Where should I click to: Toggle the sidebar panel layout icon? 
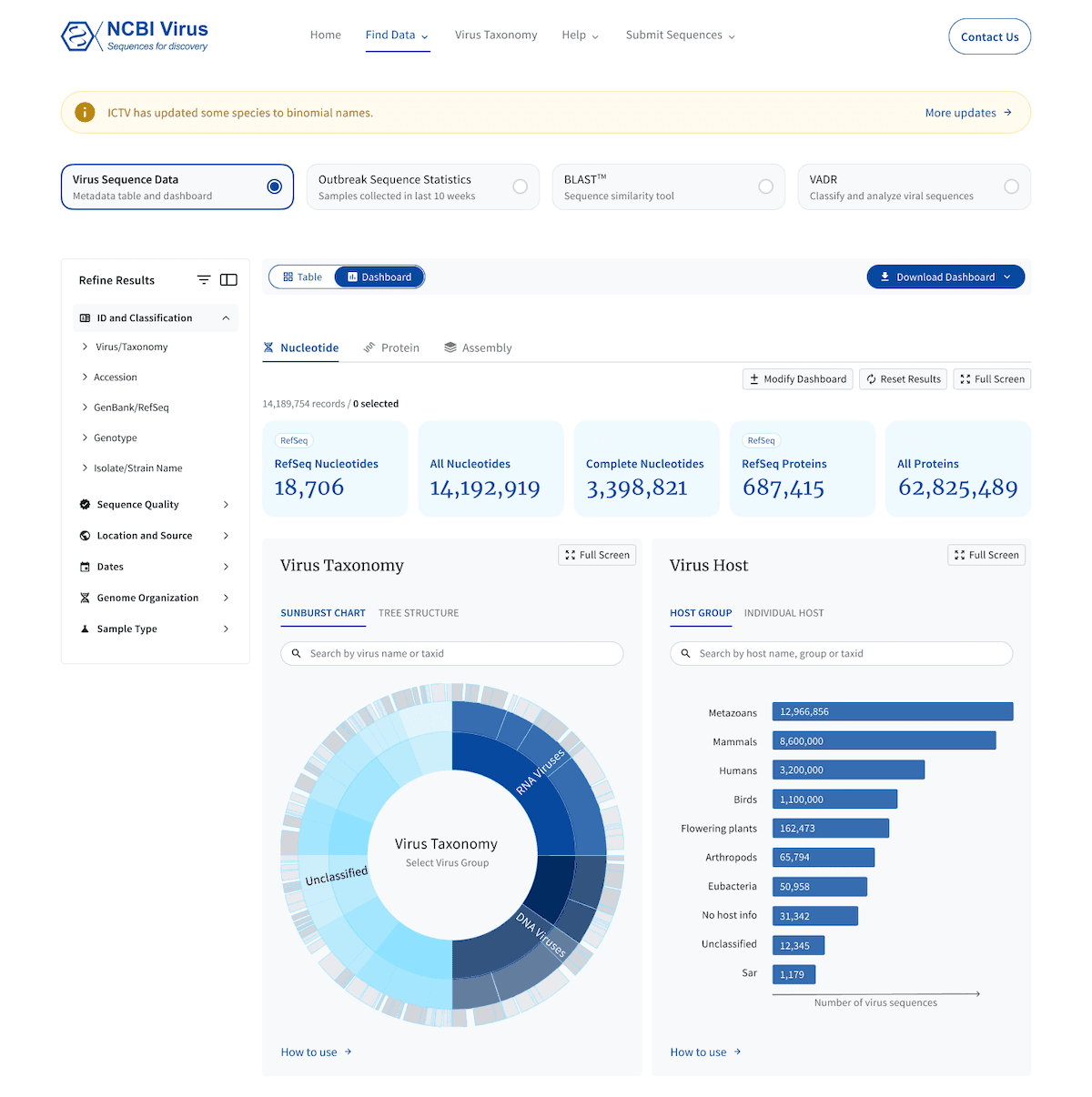pos(228,279)
